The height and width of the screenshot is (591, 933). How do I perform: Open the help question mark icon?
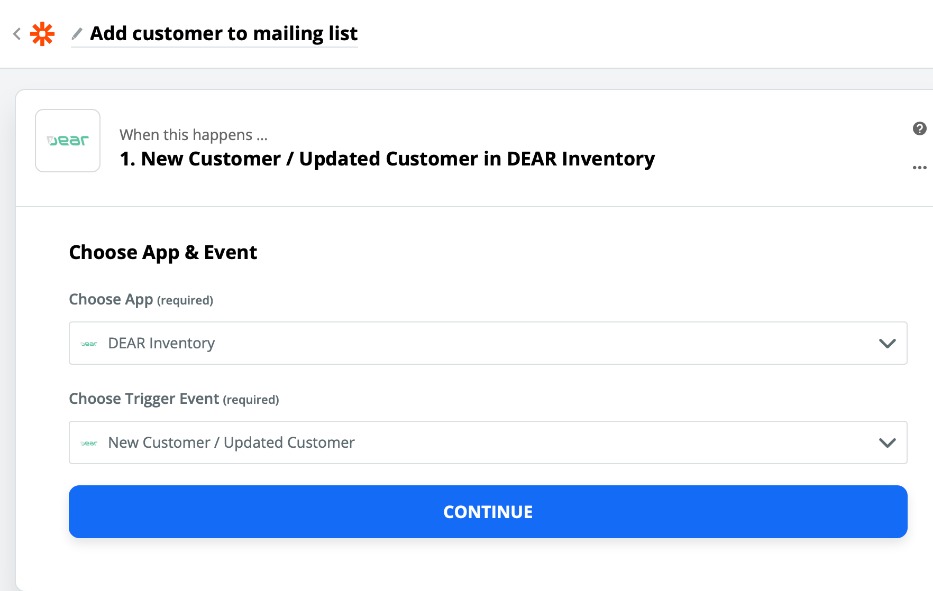coord(919,128)
